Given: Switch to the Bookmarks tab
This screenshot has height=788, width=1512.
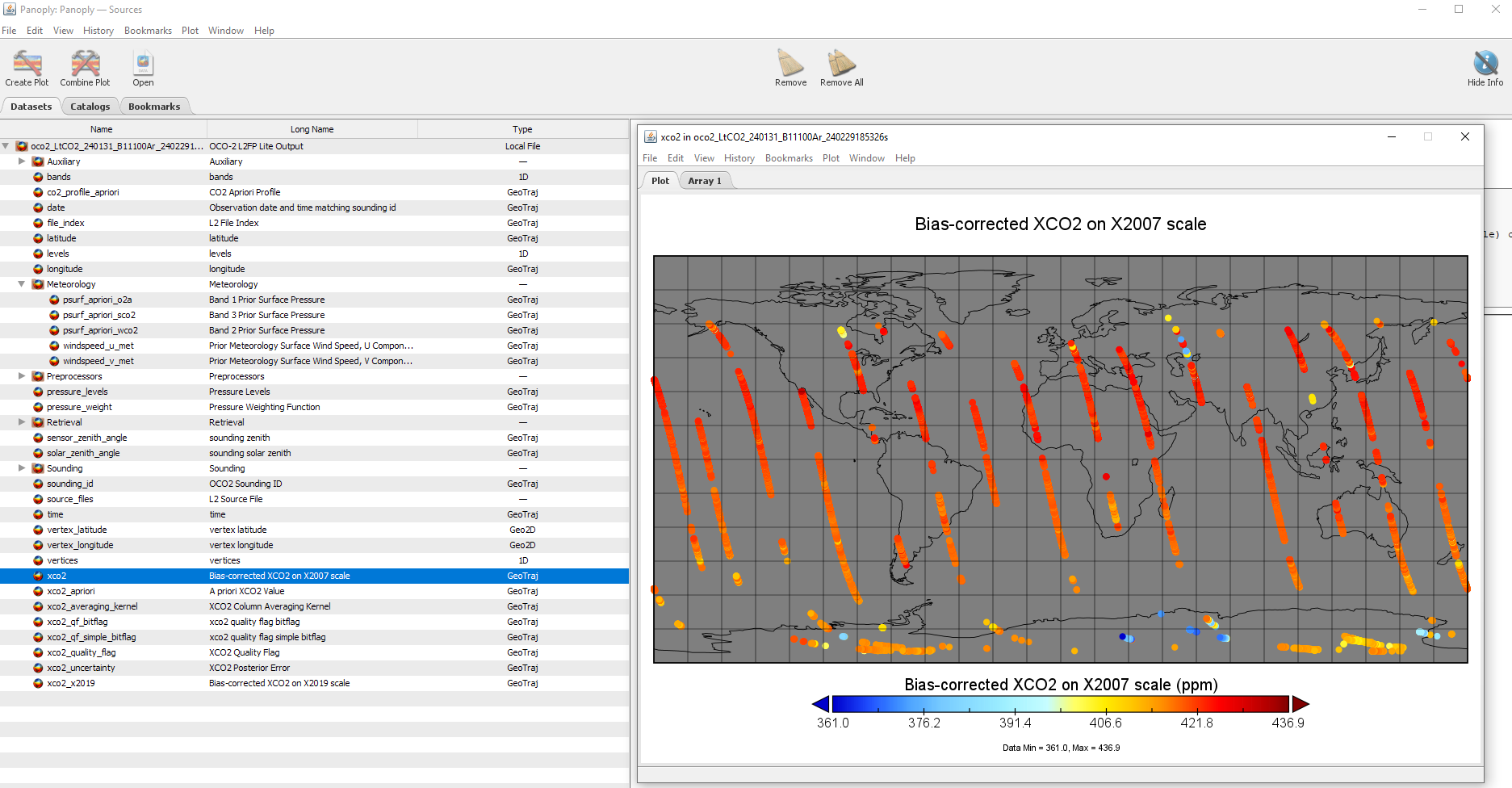Looking at the screenshot, I should point(154,107).
